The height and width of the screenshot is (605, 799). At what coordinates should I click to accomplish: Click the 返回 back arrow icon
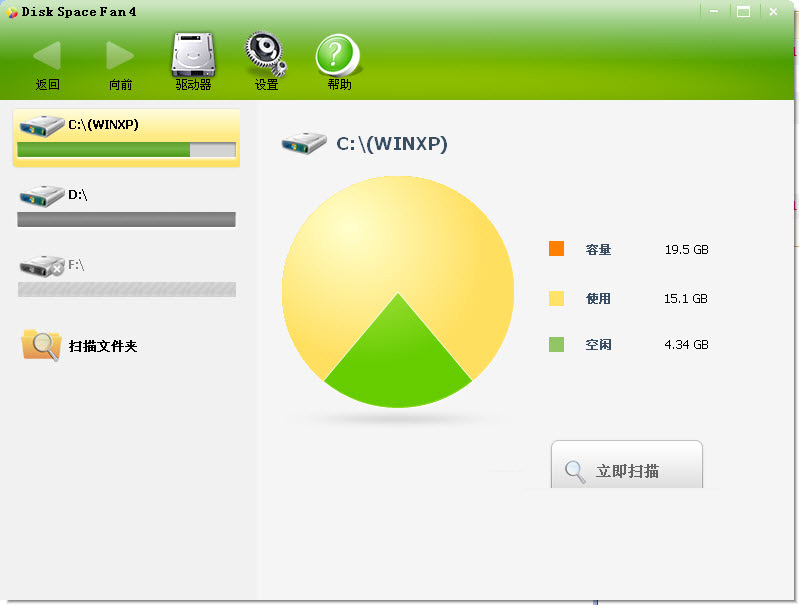coord(47,56)
